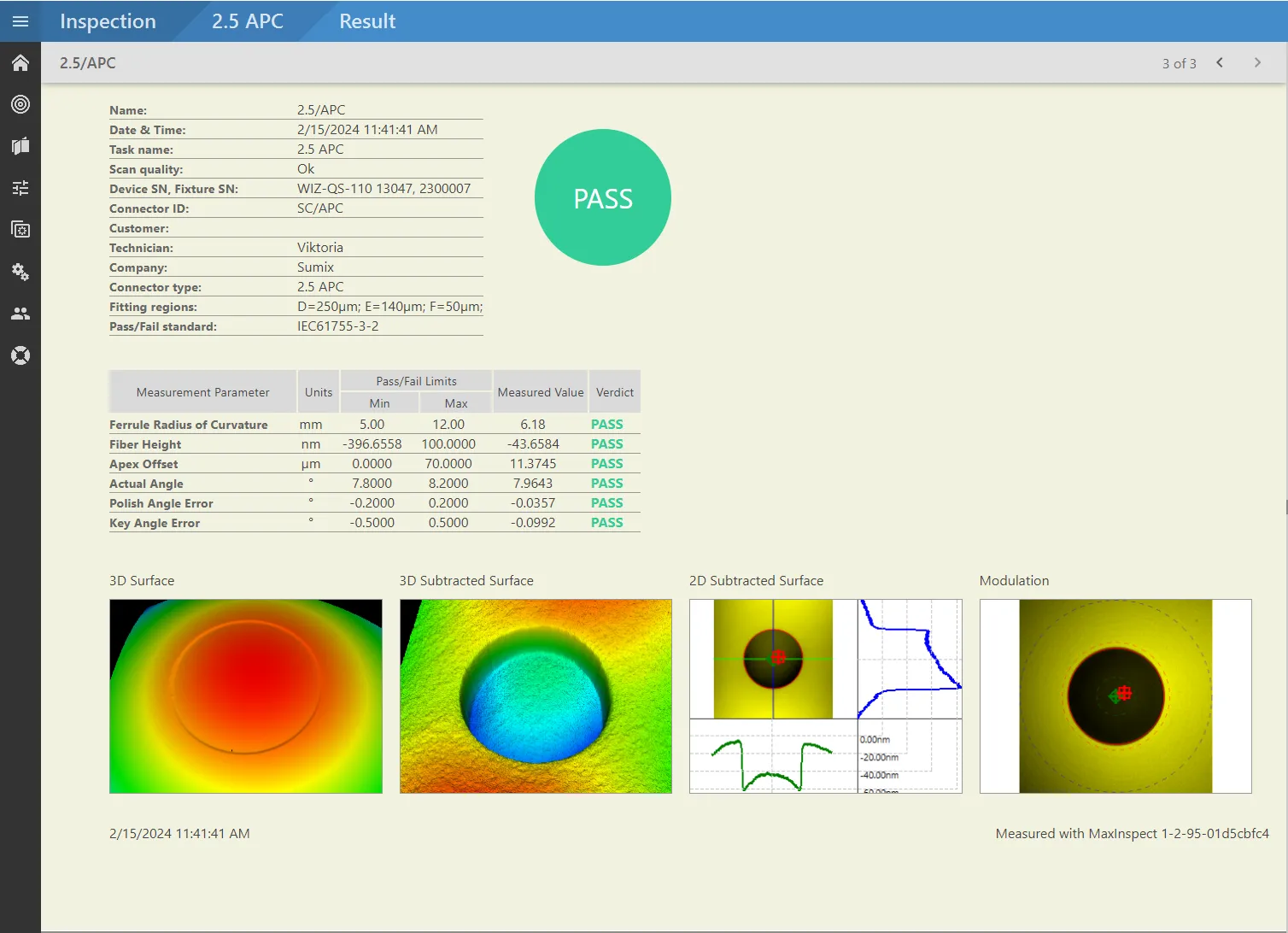Viewport: 1288px width, 933px height.
Task: Open the 3D Subtracted Surface image
Action: click(x=535, y=695)
